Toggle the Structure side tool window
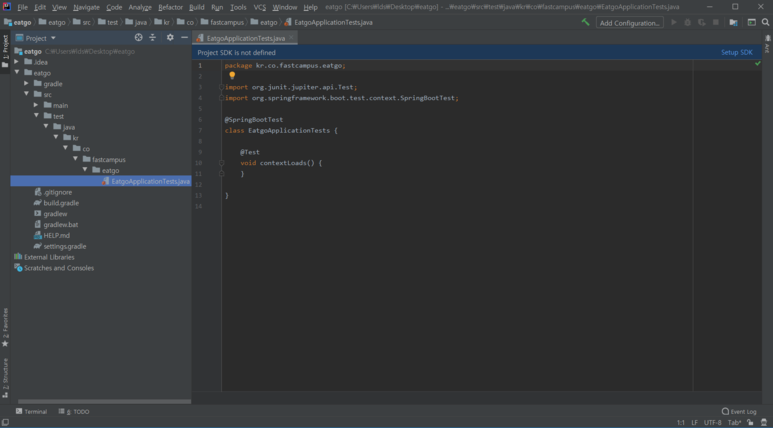This screenshot has height=428, width=773. (5, 376)
